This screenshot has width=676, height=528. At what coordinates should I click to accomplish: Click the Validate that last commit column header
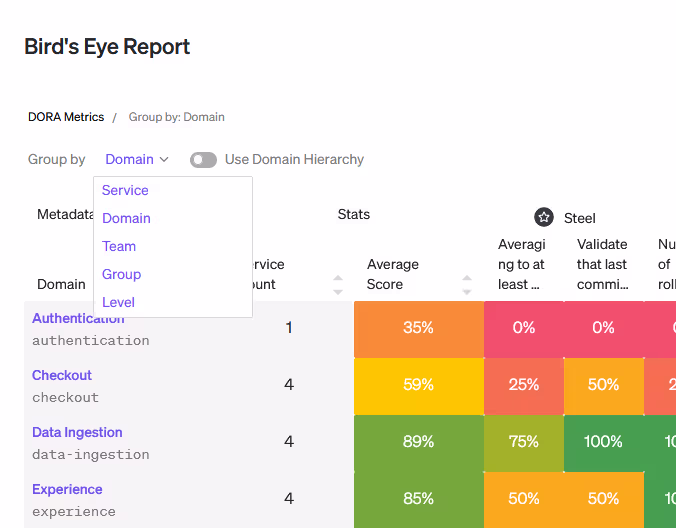[602, 264]
